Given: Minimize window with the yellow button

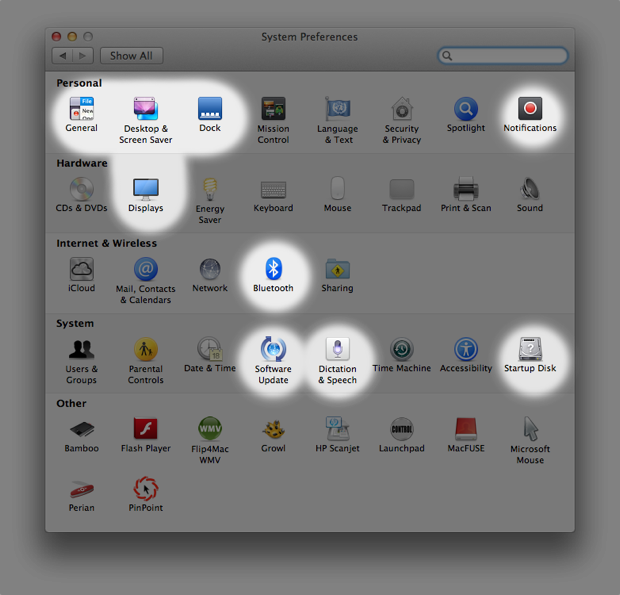Looking at the screenshot, I should 72,37.
